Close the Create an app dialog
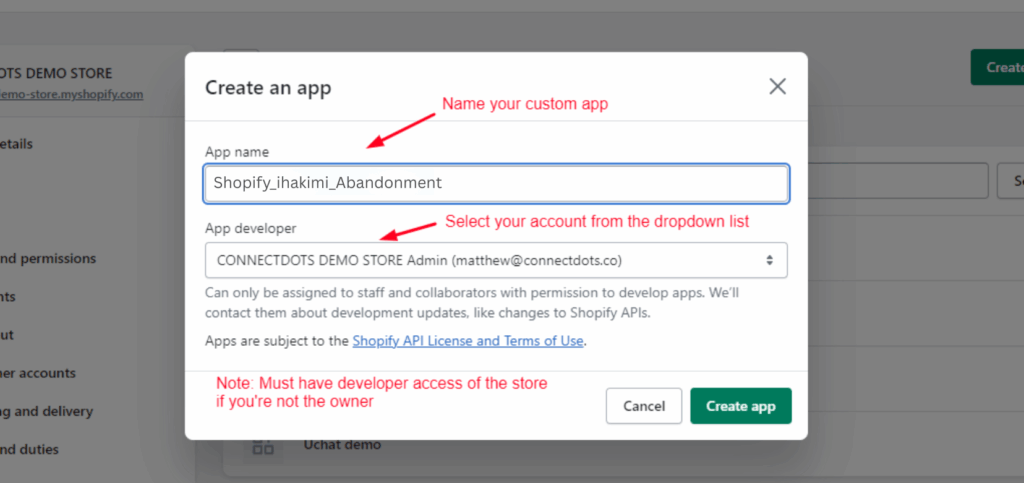 pyautogui.click(x=777, y=87)
